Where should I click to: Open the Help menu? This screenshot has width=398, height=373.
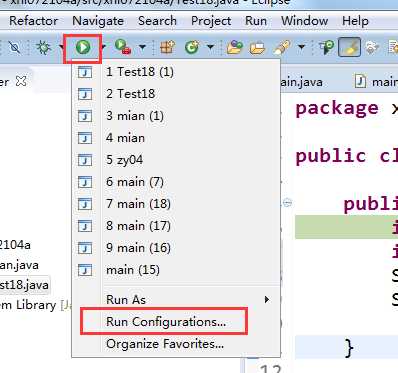click(x=355, y=21)
